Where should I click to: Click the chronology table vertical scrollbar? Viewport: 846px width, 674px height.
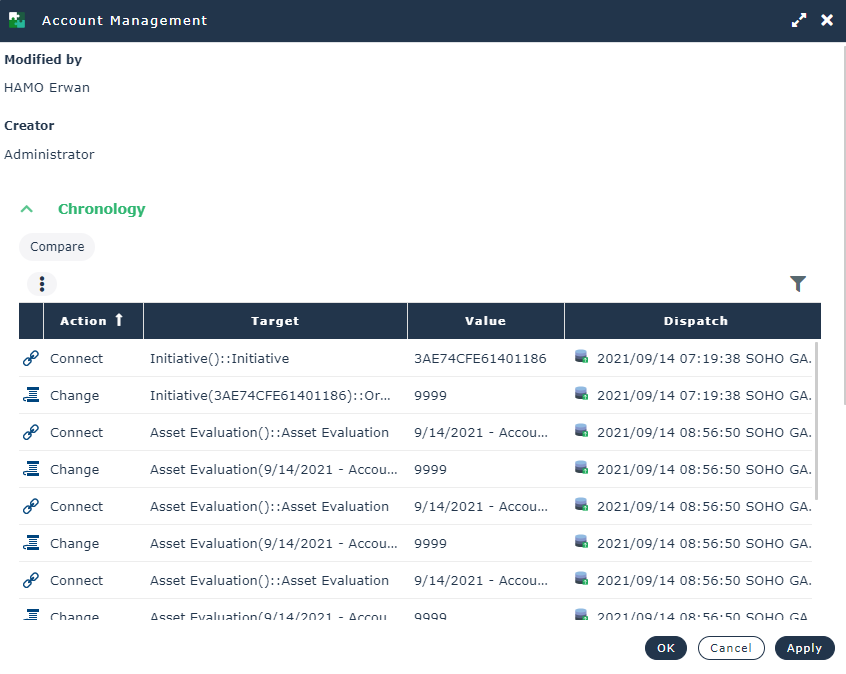pyautogui.click(x=817, y=420)
